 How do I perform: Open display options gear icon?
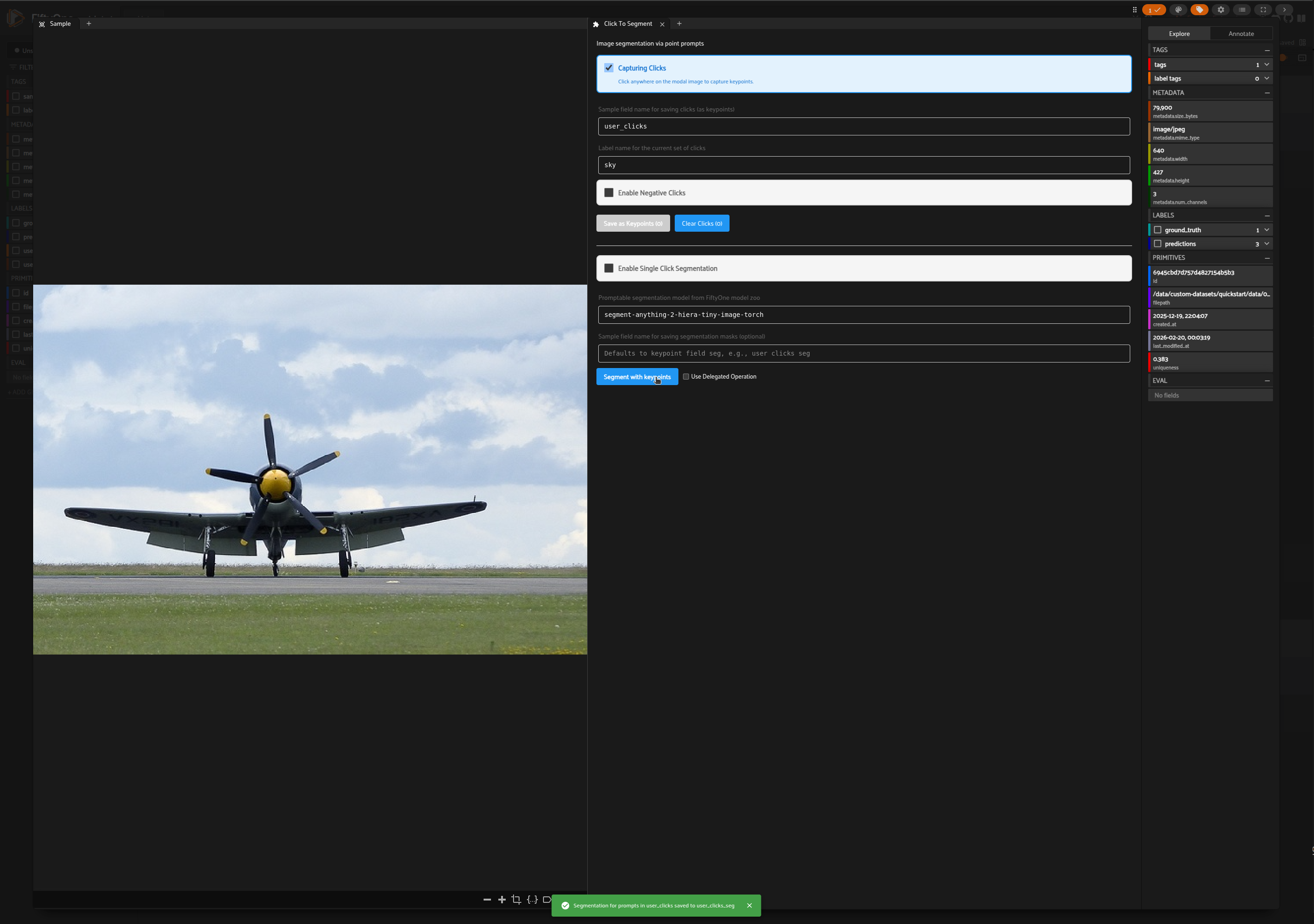coord(1221,10)
